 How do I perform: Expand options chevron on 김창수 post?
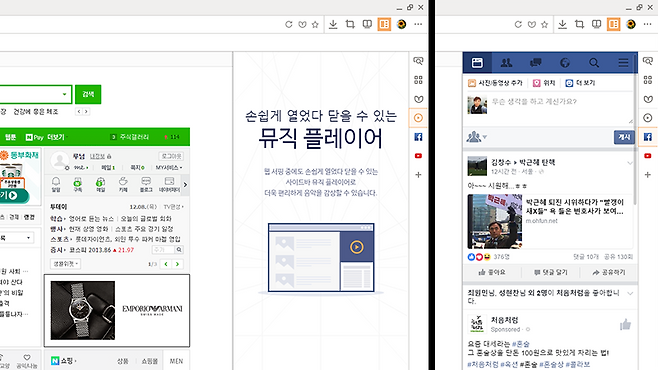pos(629,163)
